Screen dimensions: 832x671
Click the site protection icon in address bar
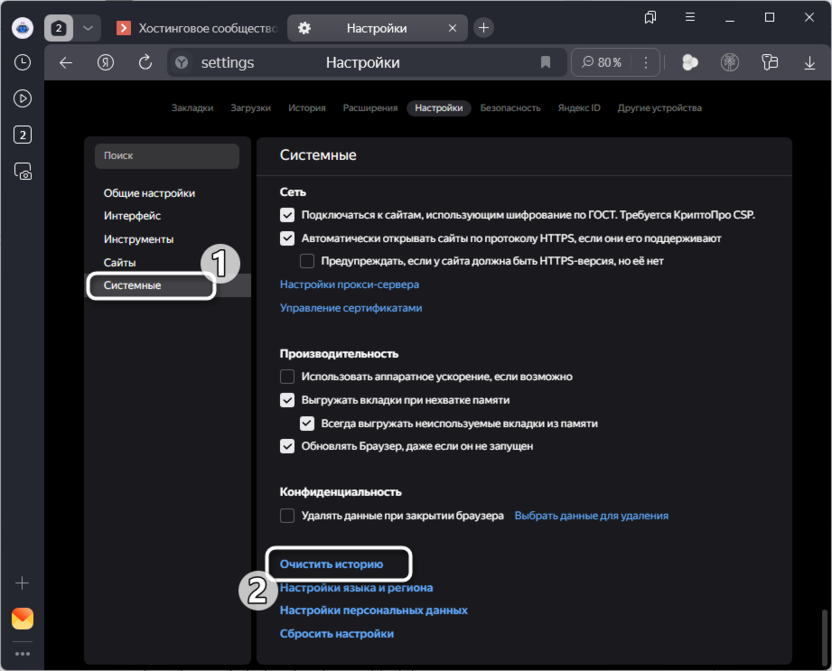point(181,63)
